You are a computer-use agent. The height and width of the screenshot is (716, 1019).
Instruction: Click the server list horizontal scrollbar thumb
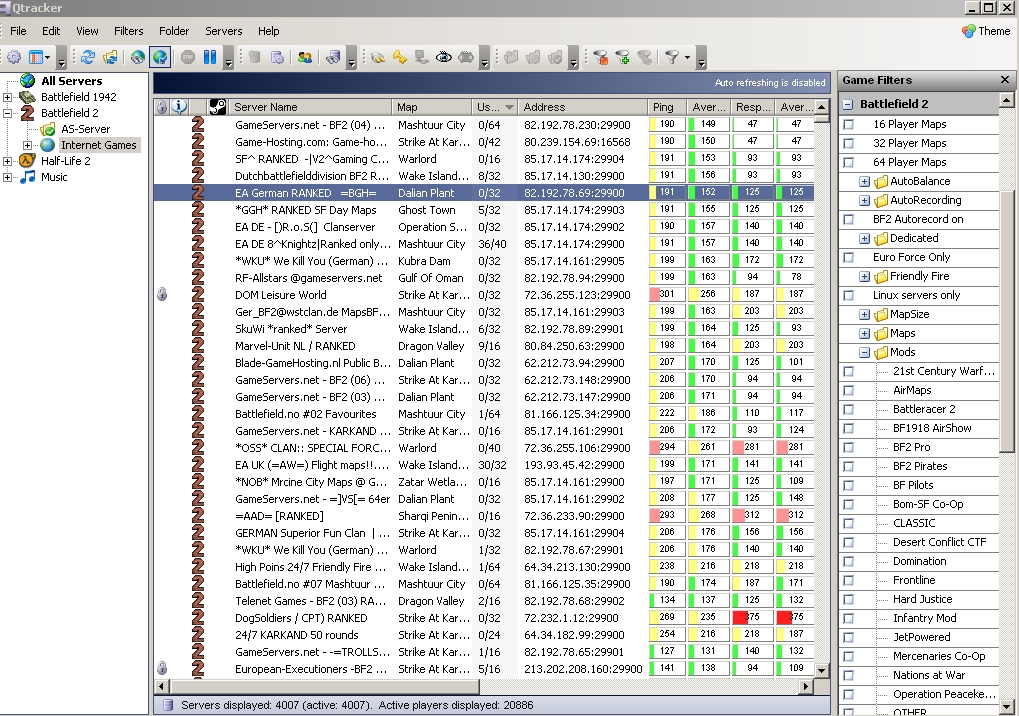(x=324, y=686)
